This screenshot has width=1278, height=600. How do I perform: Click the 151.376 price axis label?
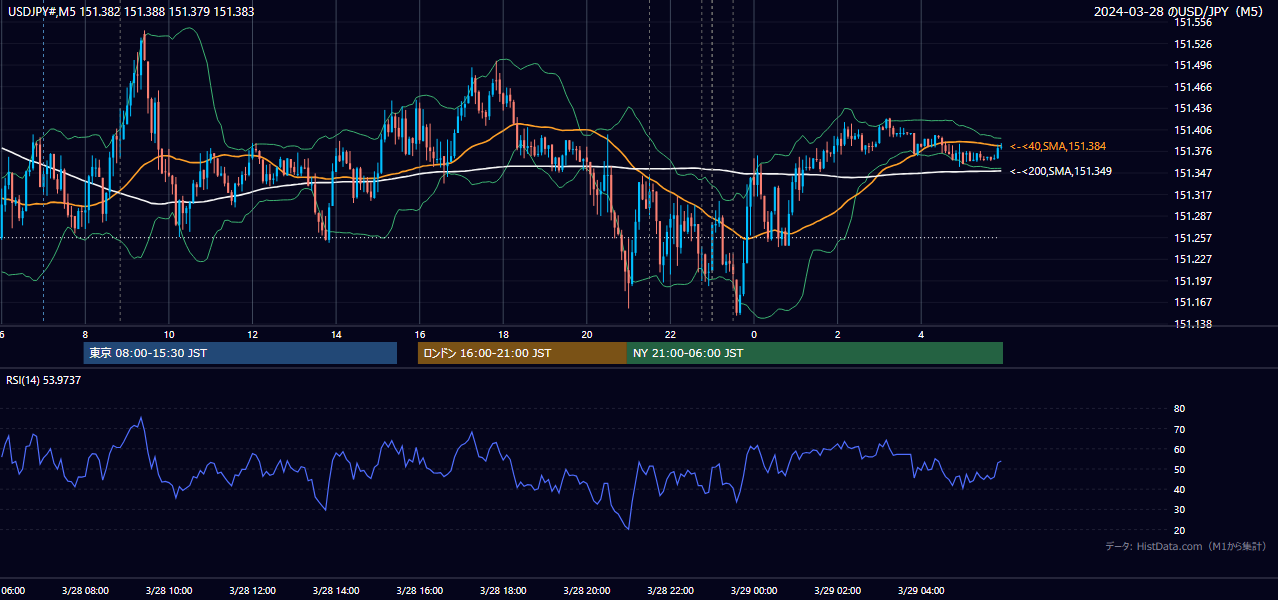coord(1193,152)
